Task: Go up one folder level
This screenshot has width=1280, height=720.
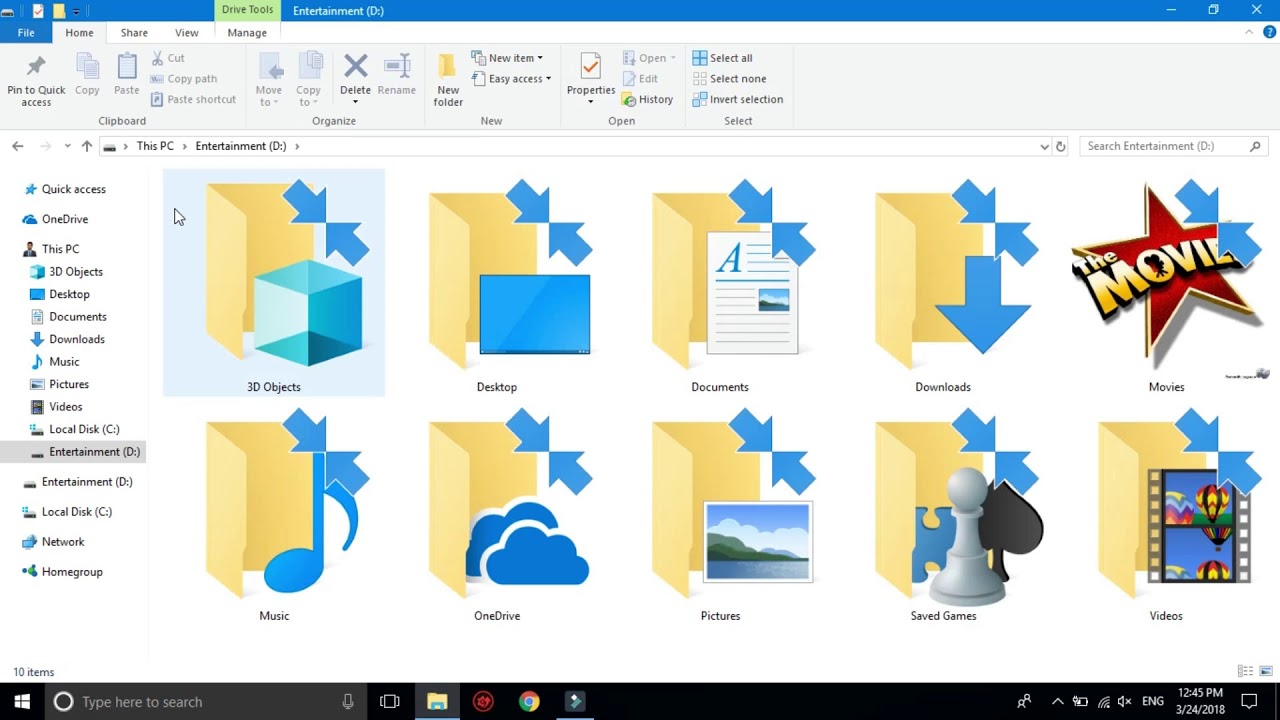Action: tap(87, 146)
